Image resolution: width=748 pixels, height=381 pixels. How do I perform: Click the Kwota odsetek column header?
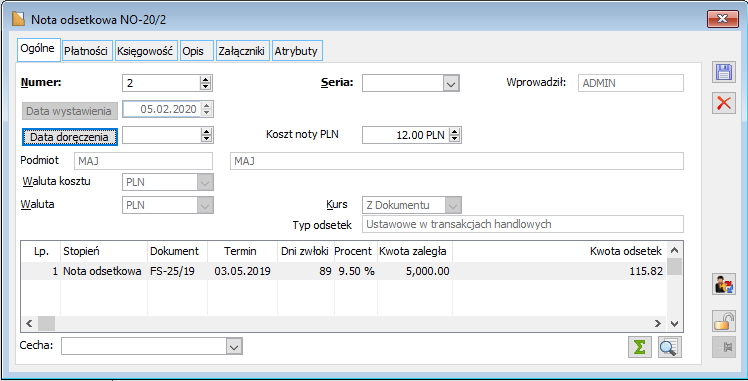pyautogui.click(x=559, y=251)
